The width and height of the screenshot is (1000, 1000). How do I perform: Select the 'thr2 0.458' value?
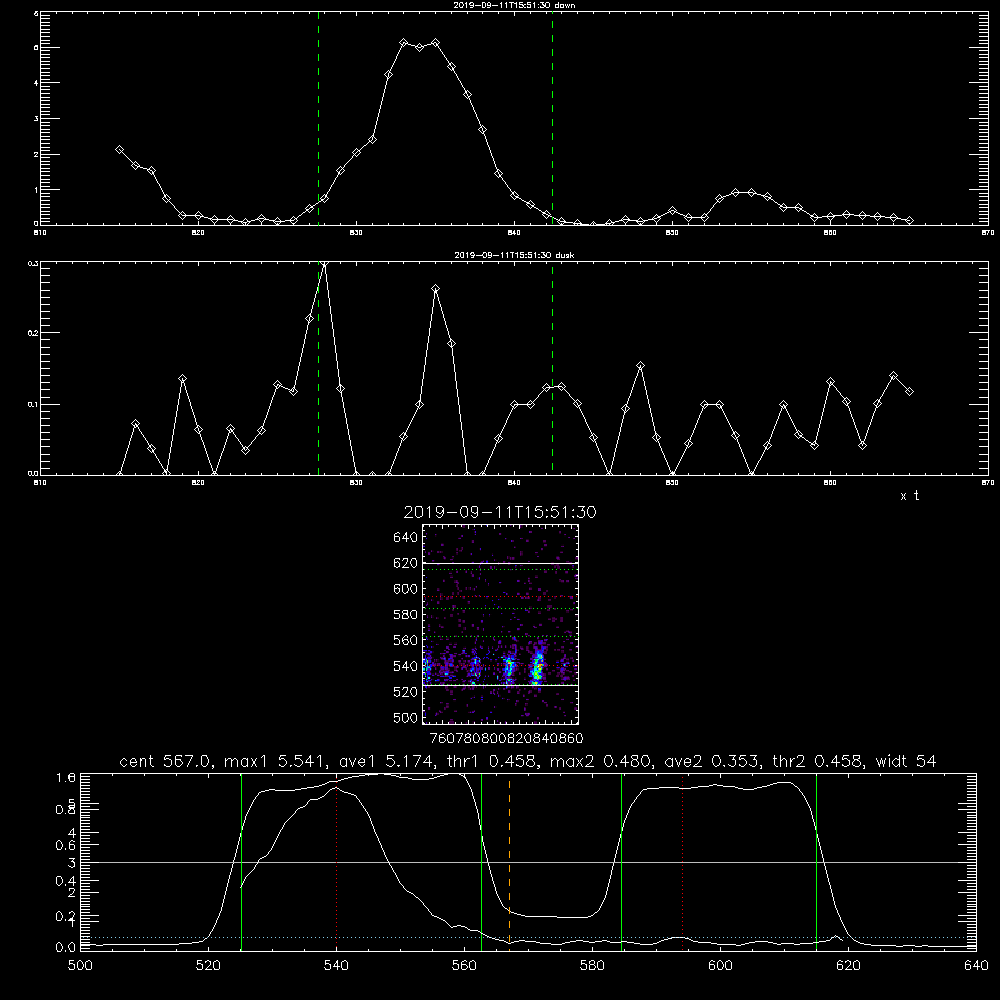pyautogui.click(x=819, y=761)
